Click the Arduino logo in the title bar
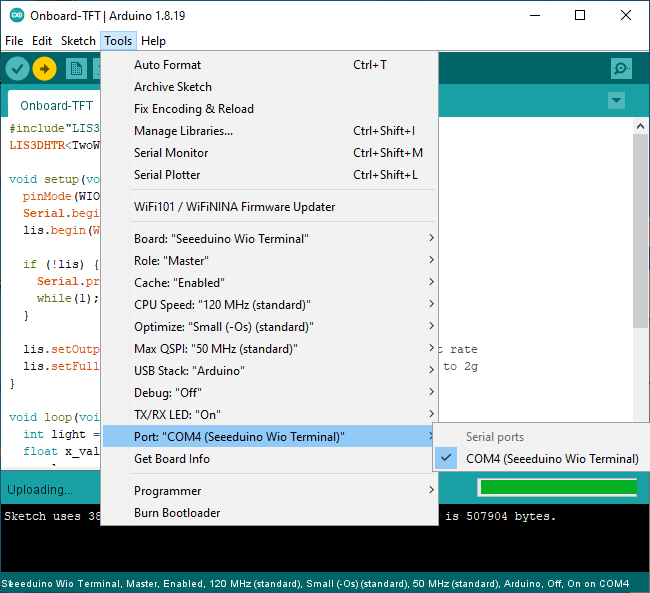The height and width of the screenshot is (593, 650). pyautogui.click(x=17, y=16)
